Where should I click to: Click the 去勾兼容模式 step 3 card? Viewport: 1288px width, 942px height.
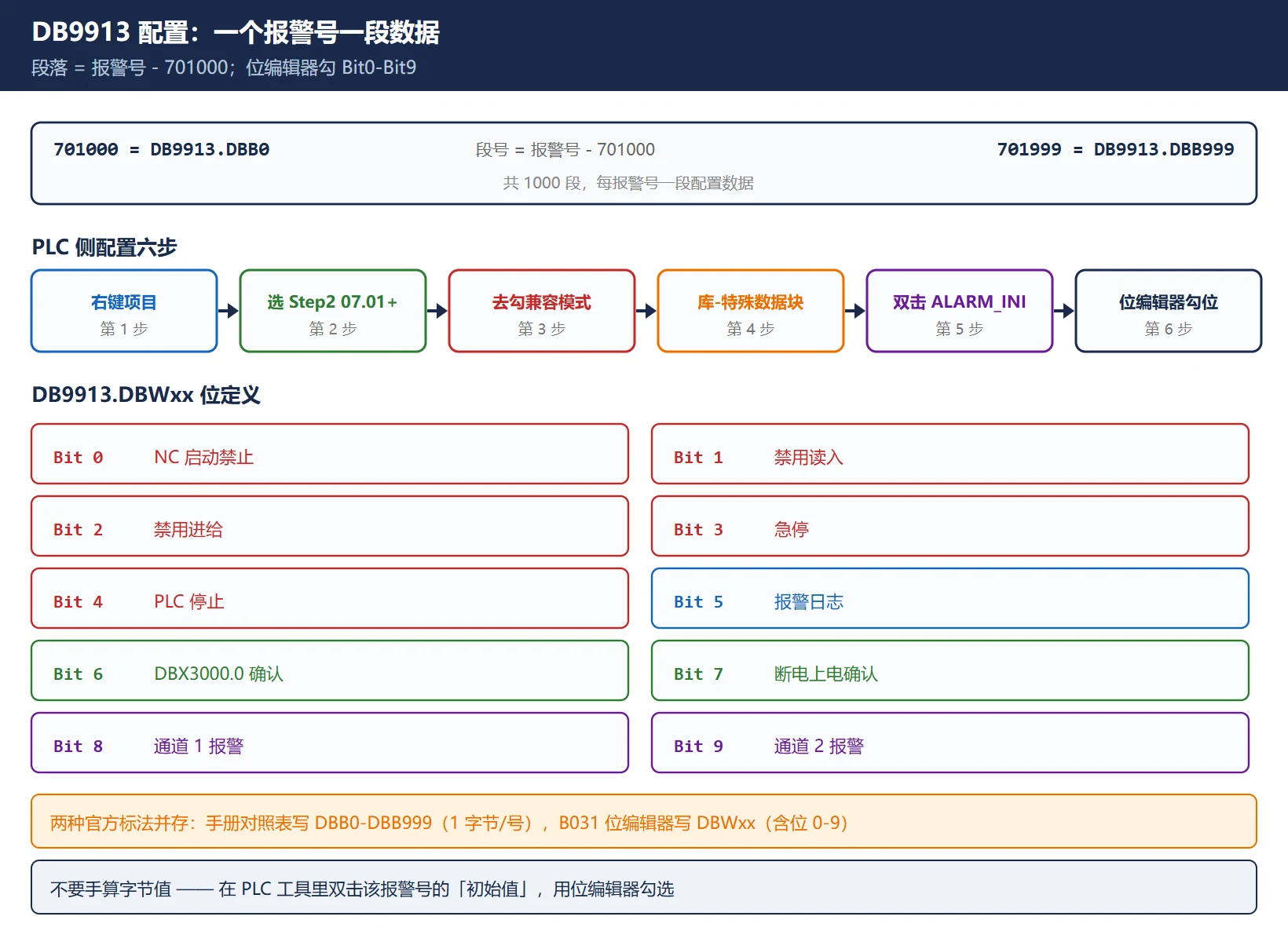click(542, 311)
